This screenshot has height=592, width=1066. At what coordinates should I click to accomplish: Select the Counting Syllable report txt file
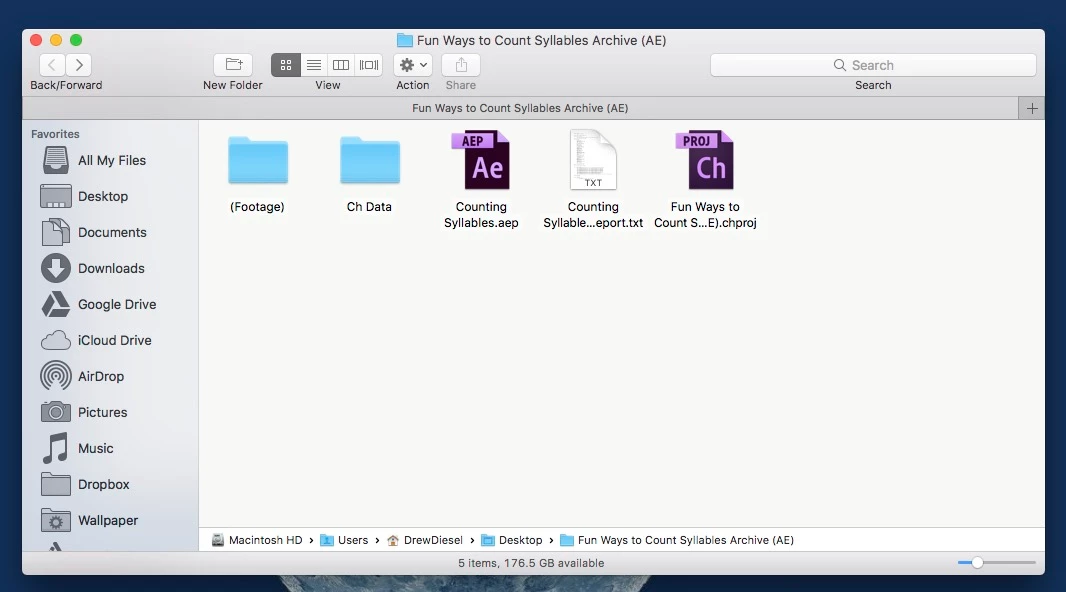[593, 160]
